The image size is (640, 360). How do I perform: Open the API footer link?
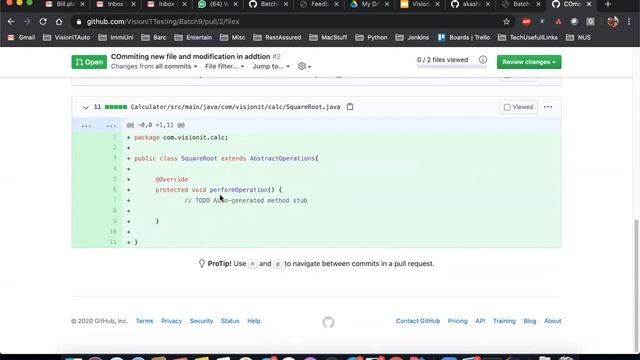480,321
